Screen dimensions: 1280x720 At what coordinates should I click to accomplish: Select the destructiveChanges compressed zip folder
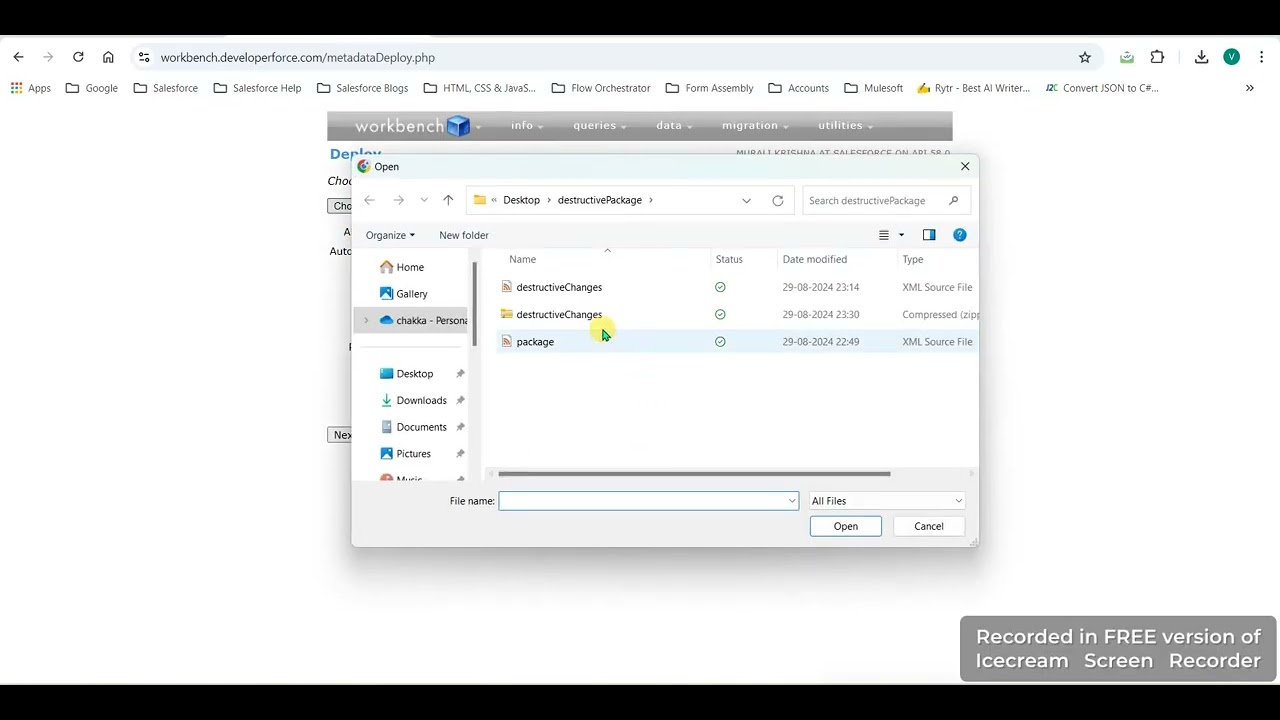[x=736, y=314]
